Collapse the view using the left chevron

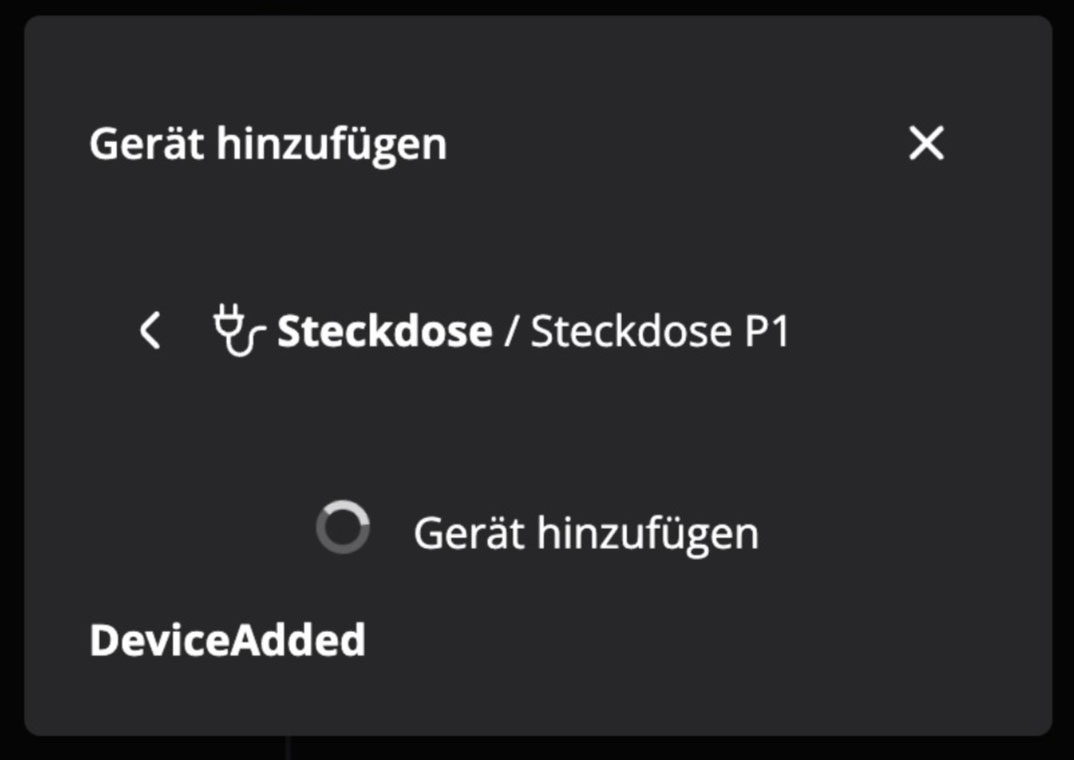coord(151,331)
